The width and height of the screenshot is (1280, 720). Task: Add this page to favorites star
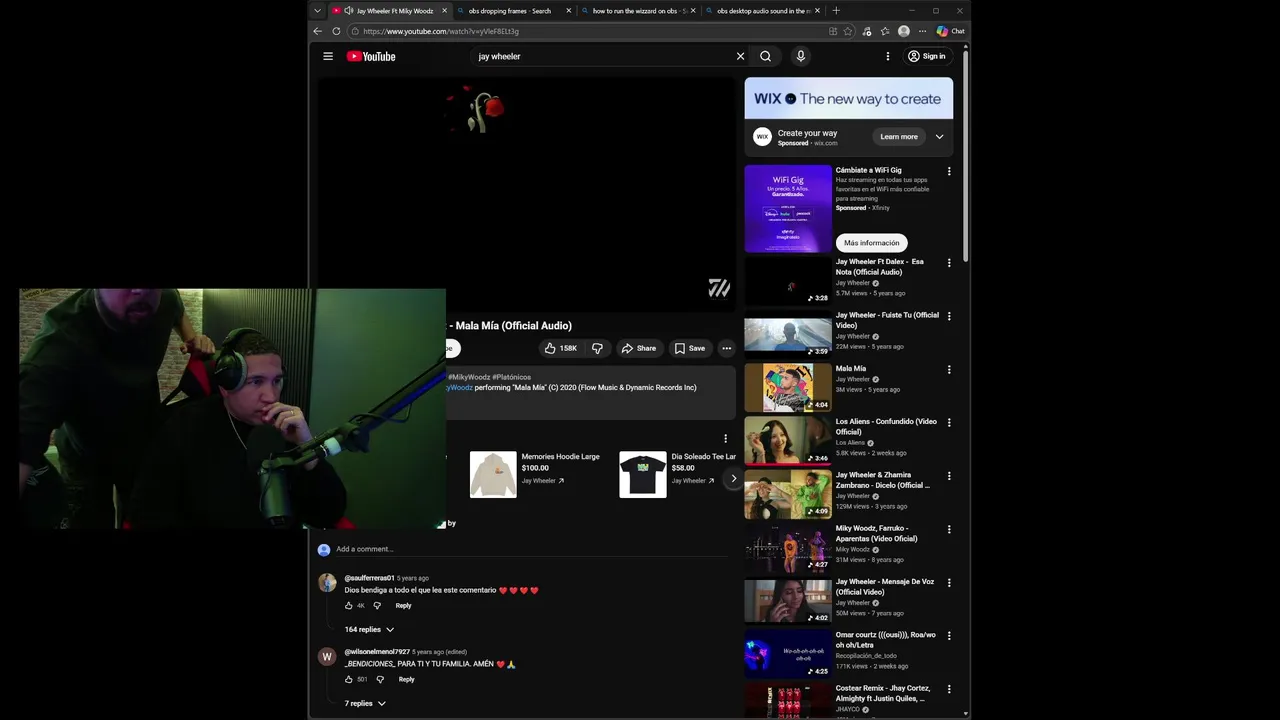point(848,31)
